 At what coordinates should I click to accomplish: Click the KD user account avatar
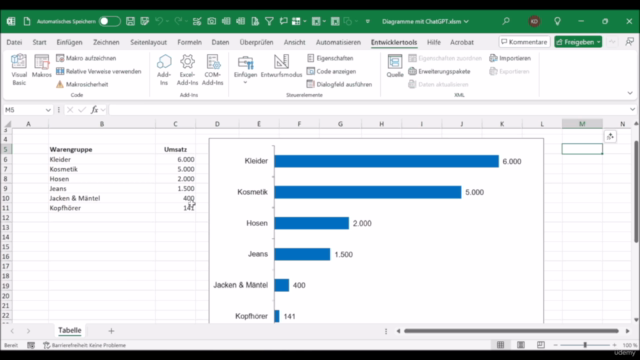click(534, 22)
